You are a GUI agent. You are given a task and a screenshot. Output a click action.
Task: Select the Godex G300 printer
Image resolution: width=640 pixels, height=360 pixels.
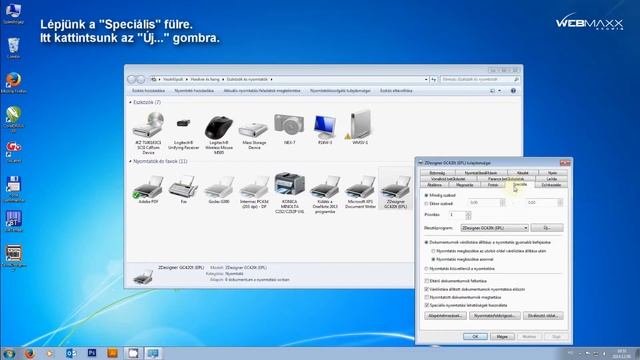219,190
